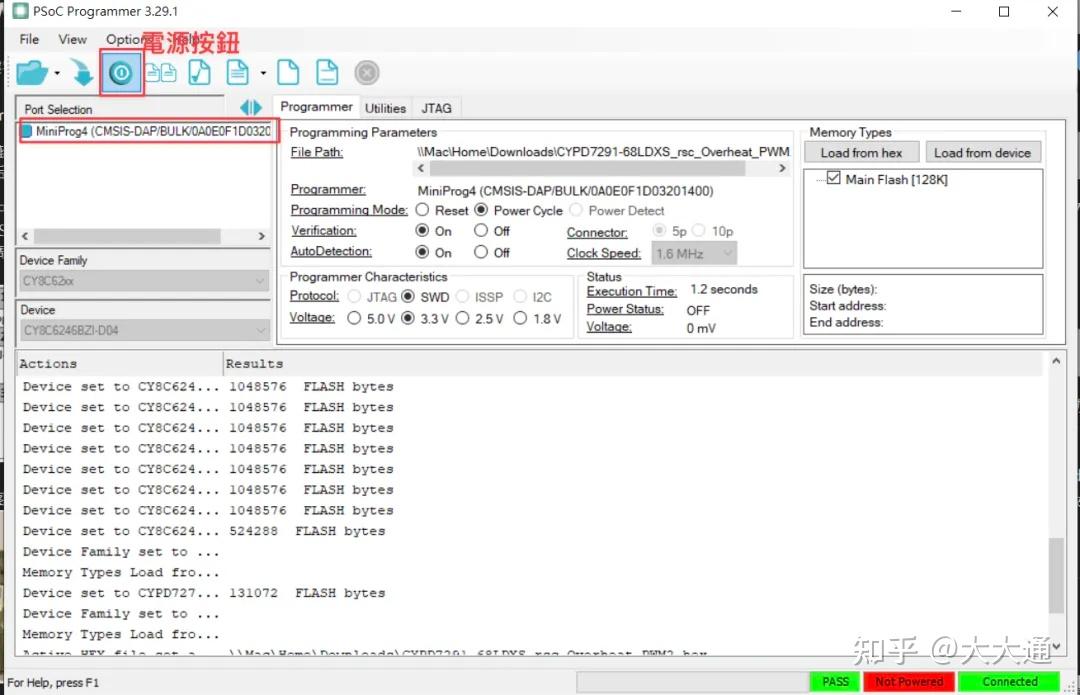1080x695 pixels.
Task: Click the Load from device button
Action: [983, 151]
